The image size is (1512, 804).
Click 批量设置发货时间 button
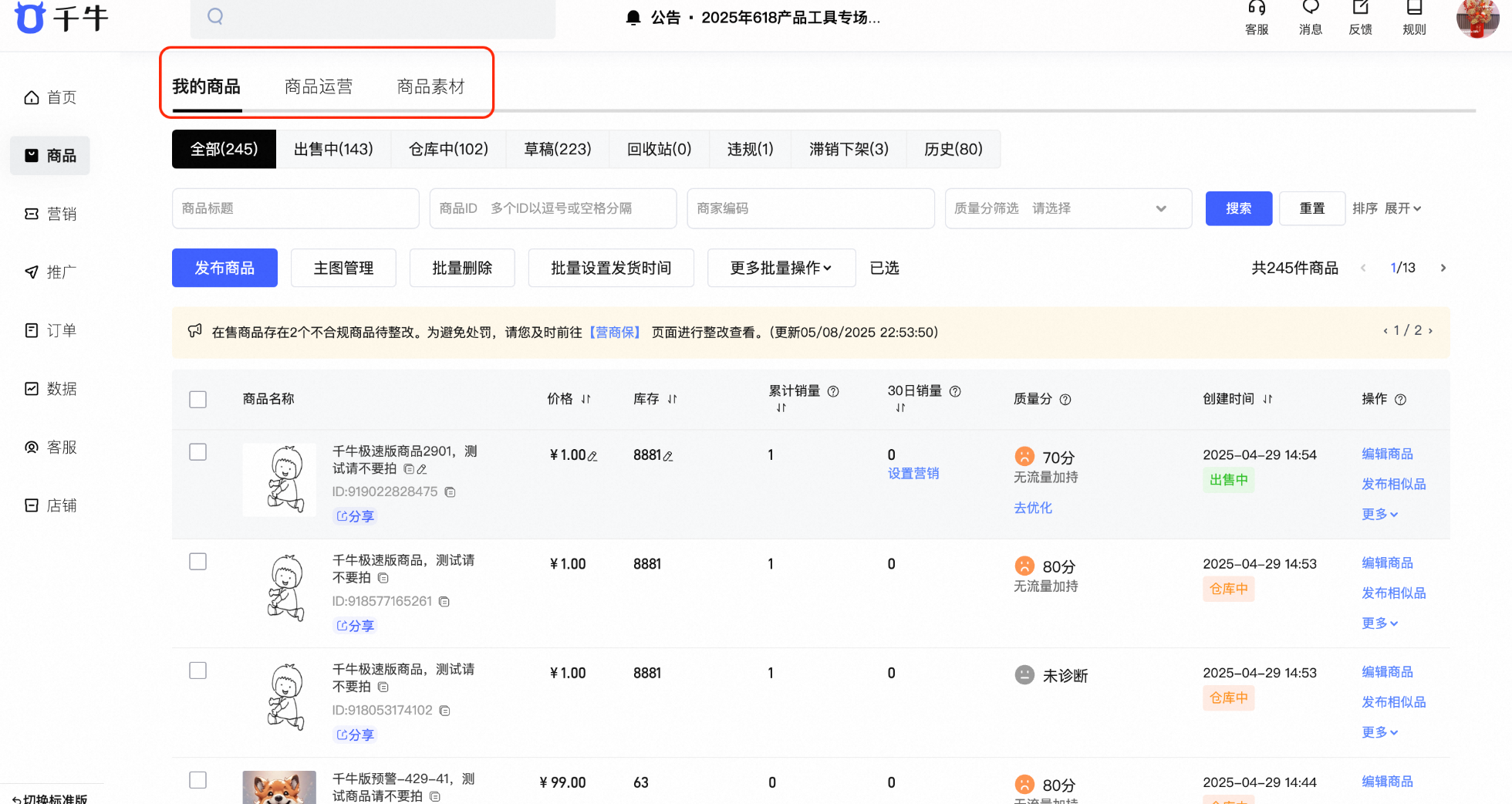pyautogui.click(x=611, y=268)
